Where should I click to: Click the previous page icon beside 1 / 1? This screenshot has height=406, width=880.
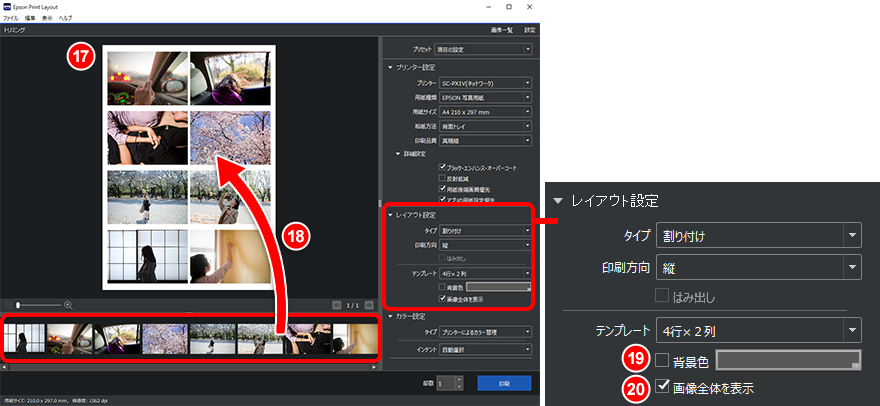[x=337, y=305]
